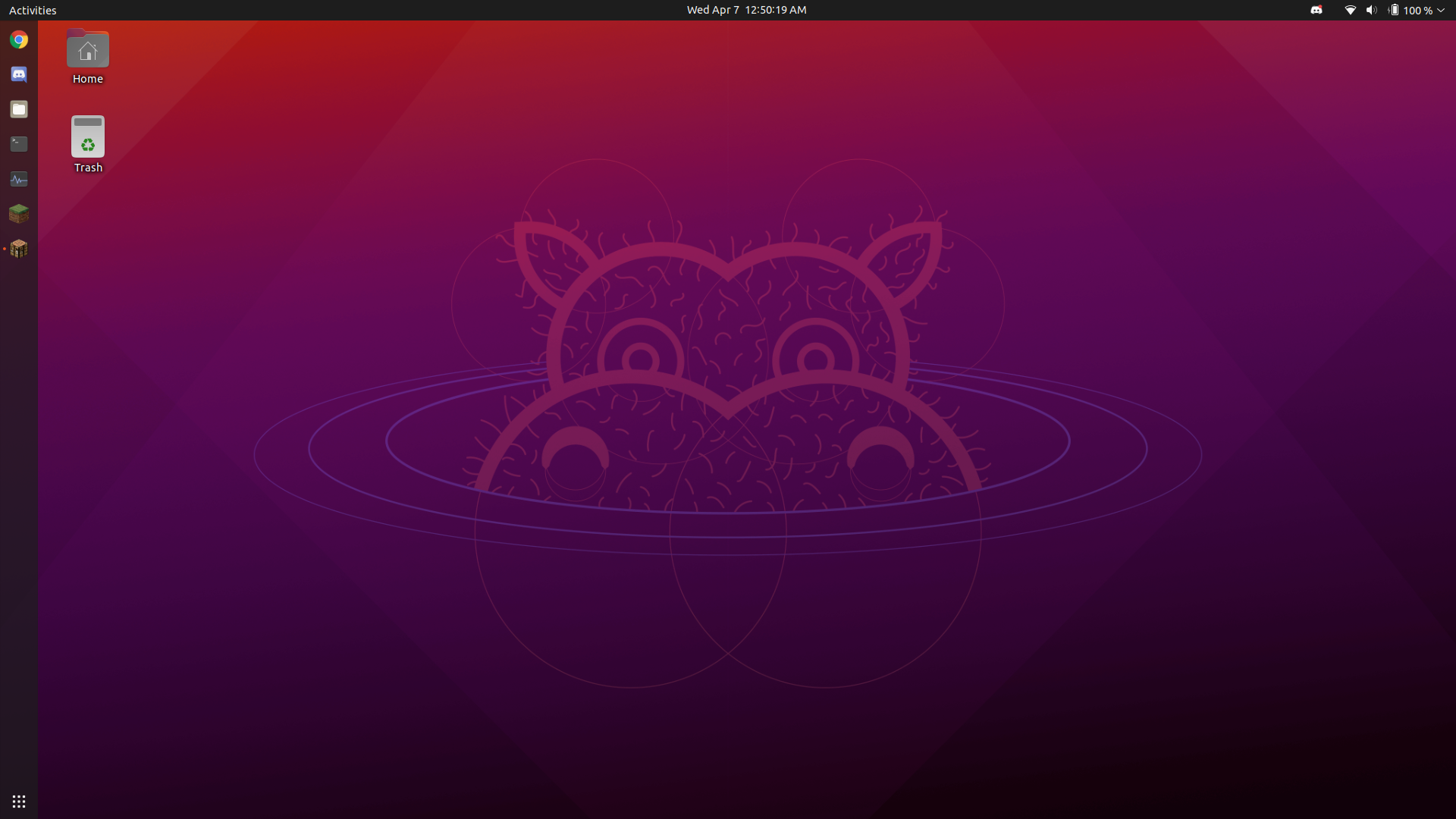Open Google Chrome from the dock
The image size is (1456, 819).
coord(19,39)
